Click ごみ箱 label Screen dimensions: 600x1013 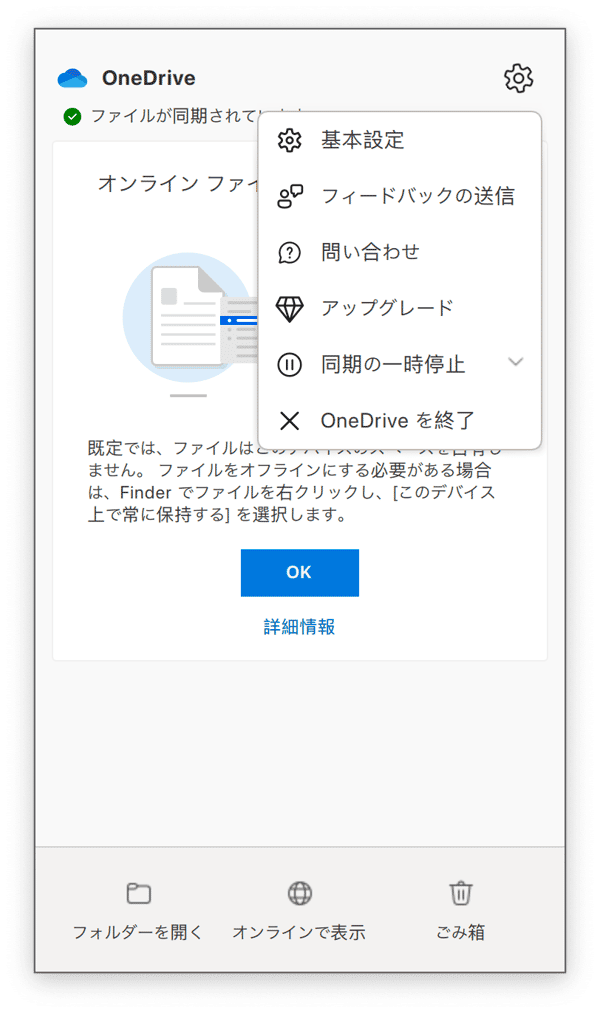pos(460,932)
